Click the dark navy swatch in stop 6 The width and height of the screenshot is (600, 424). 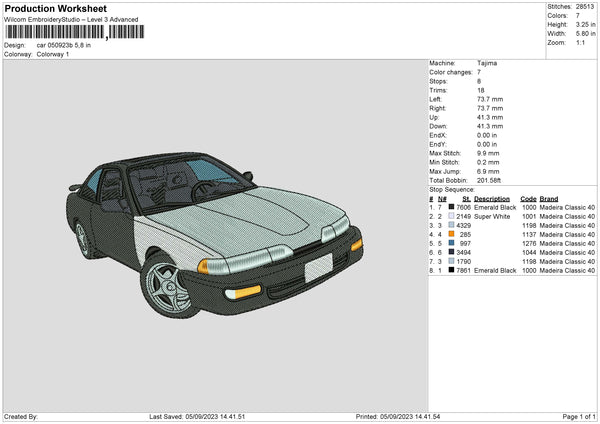point(451,252)
